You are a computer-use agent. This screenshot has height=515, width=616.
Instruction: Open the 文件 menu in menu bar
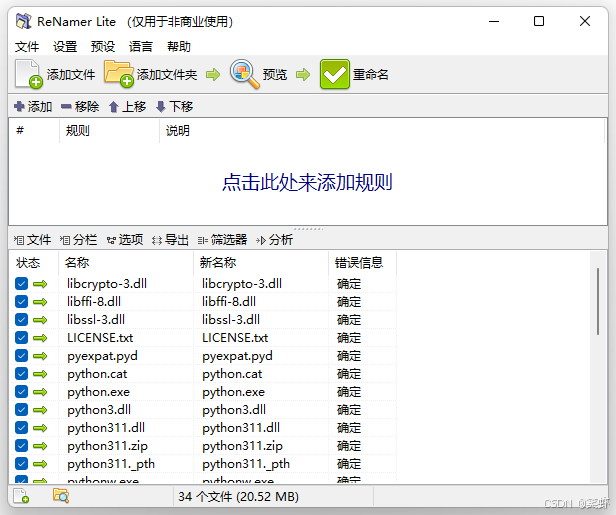27,47
